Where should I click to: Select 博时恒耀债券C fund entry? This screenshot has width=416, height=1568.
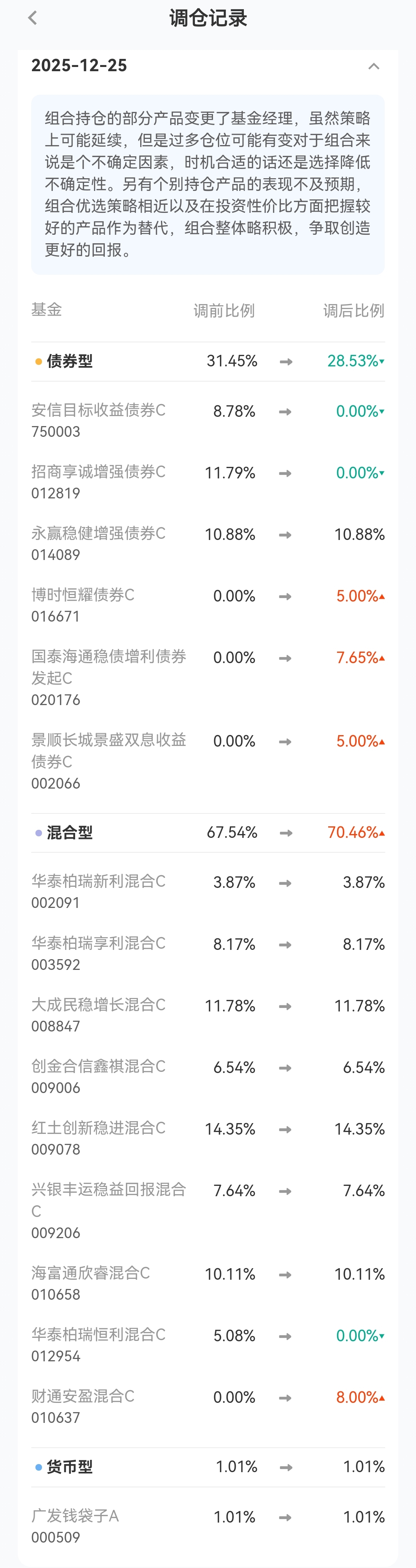[83, 604]
